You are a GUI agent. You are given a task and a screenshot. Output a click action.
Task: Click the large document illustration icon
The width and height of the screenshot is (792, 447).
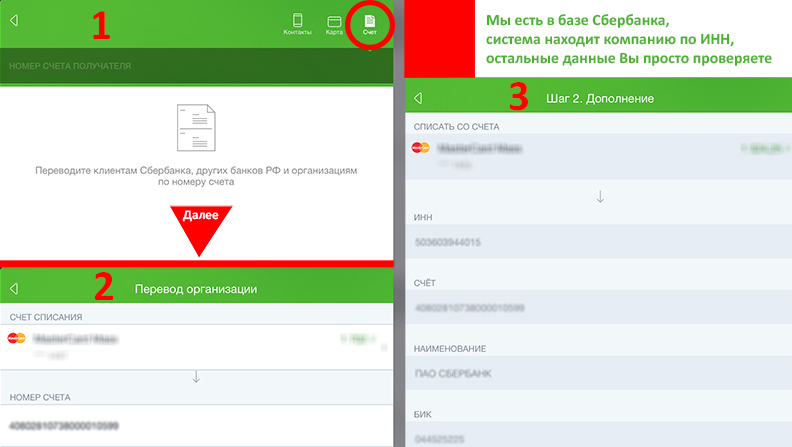click(x=196, y=128)
